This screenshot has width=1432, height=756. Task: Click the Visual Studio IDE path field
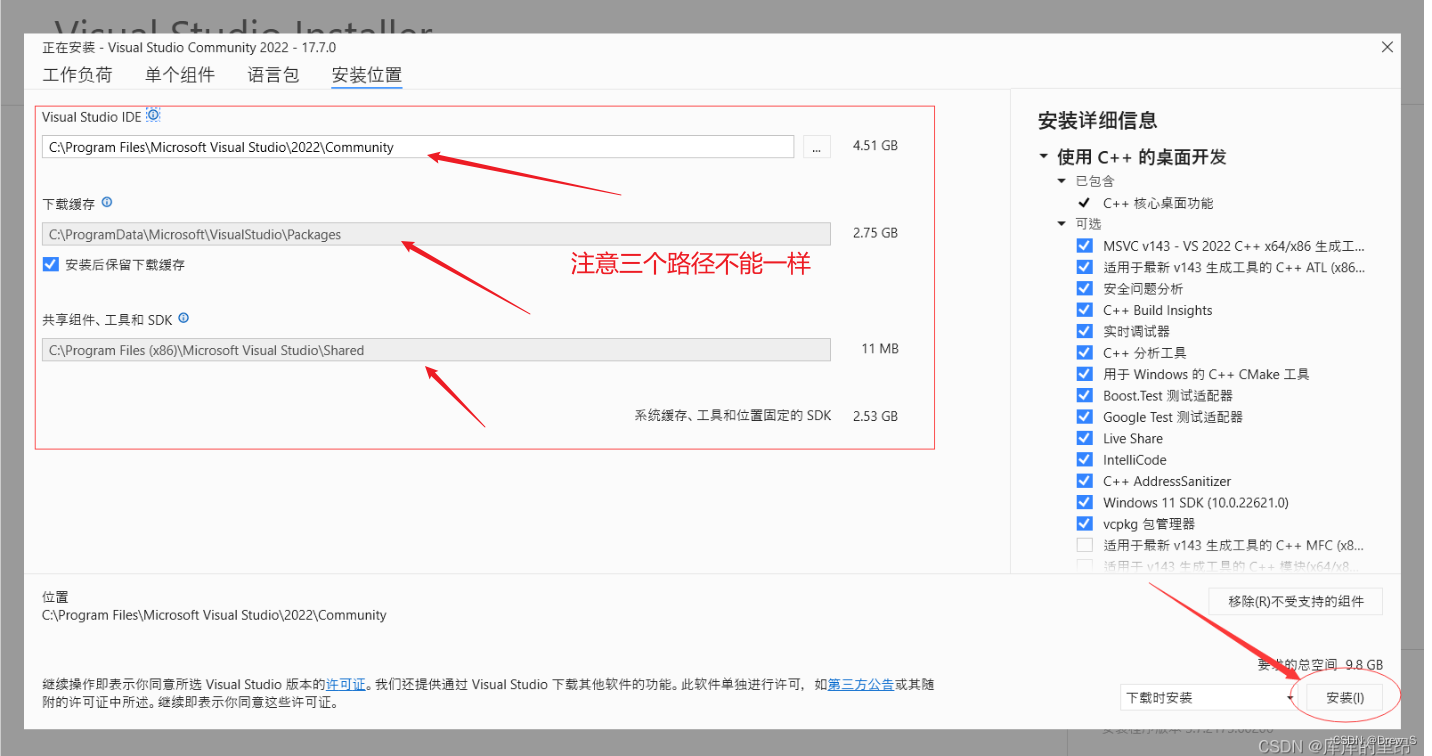(x=418, y=147)
